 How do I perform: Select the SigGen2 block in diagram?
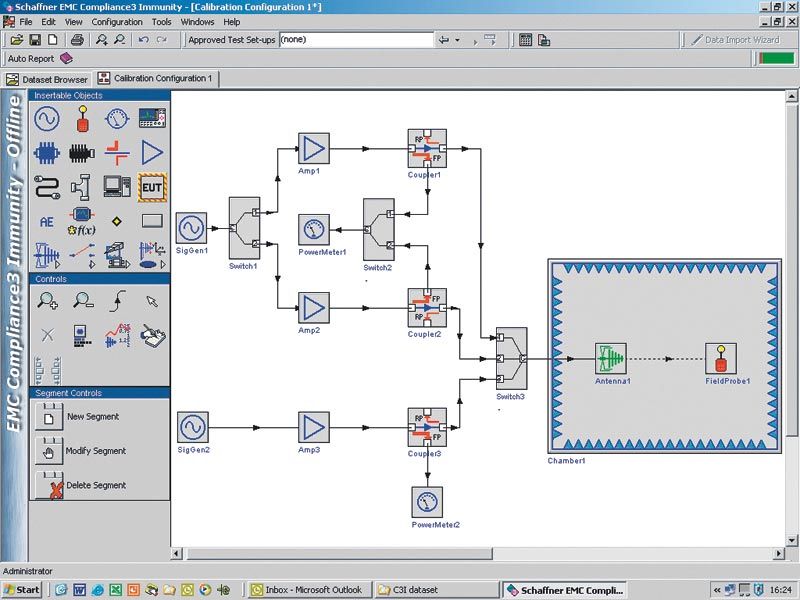[193, 427]
